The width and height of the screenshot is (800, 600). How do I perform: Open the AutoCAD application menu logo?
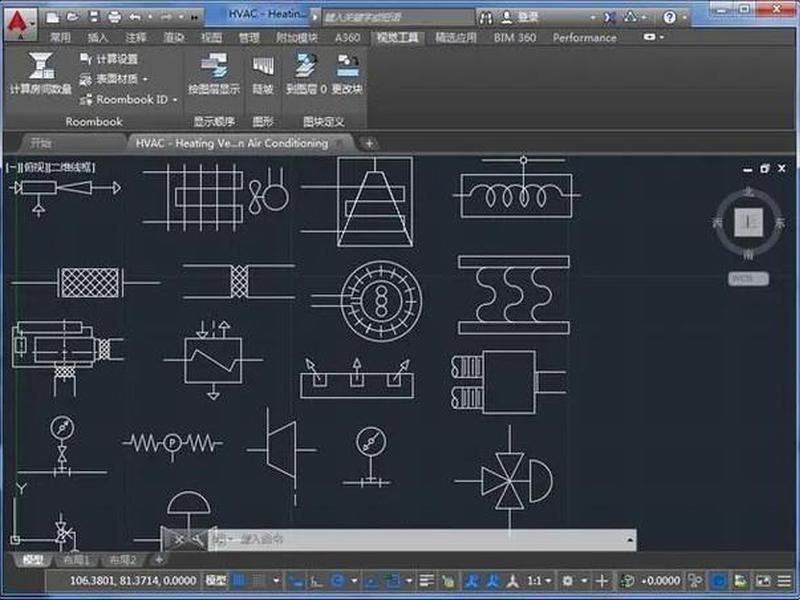click(x=20, y=23)
